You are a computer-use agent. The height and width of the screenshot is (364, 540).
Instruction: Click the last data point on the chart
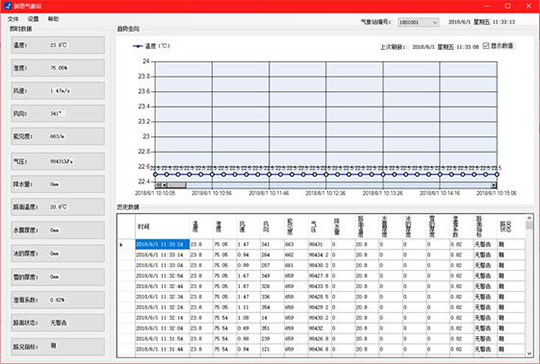coord(497,175)
